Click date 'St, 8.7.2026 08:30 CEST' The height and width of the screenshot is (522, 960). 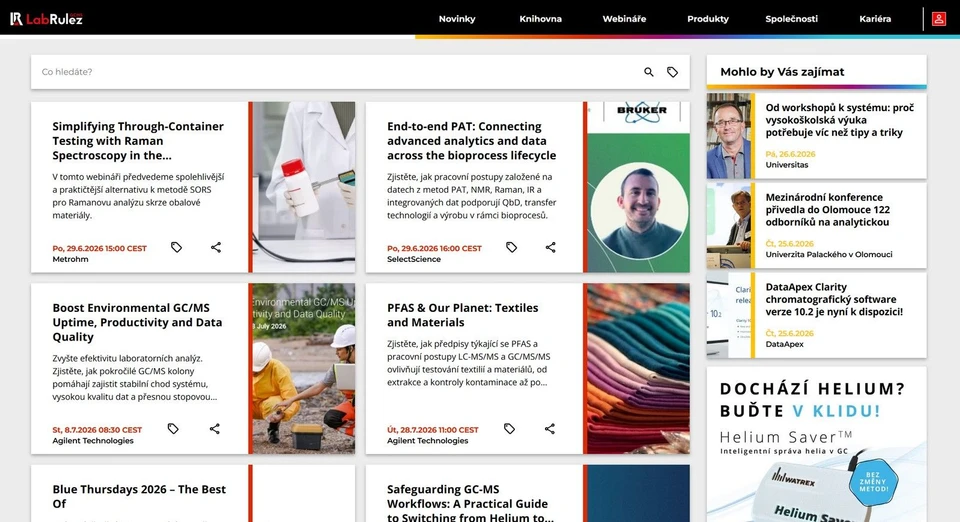tap(97, 430)
